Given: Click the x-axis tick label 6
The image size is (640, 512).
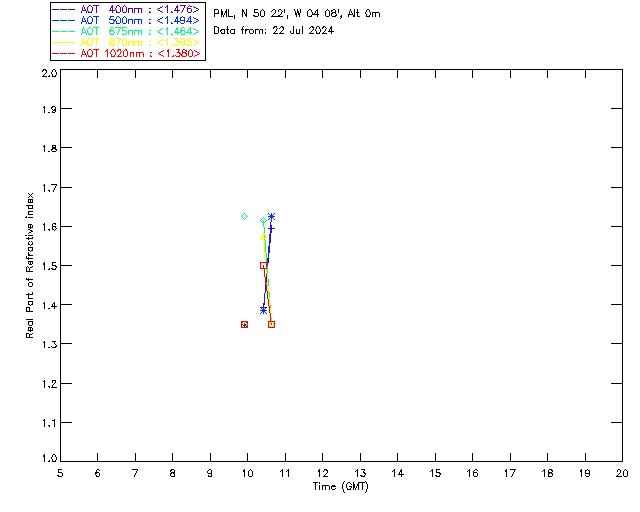Looking at the screenshot, I should tap(98, 473).
